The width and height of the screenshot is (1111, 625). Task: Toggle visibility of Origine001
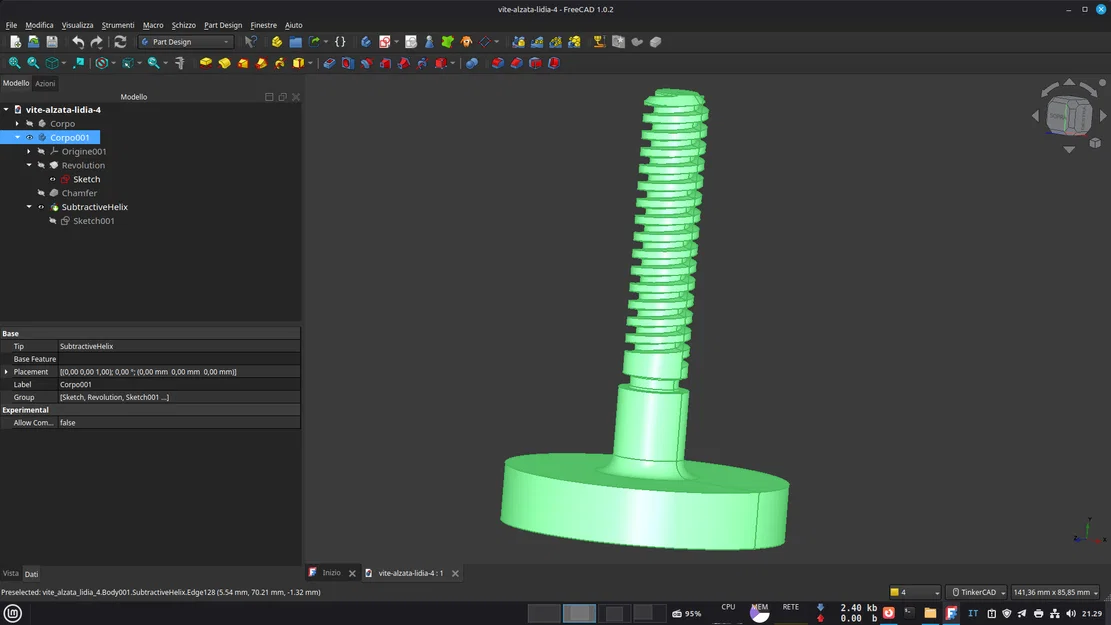tap(41, 151)
